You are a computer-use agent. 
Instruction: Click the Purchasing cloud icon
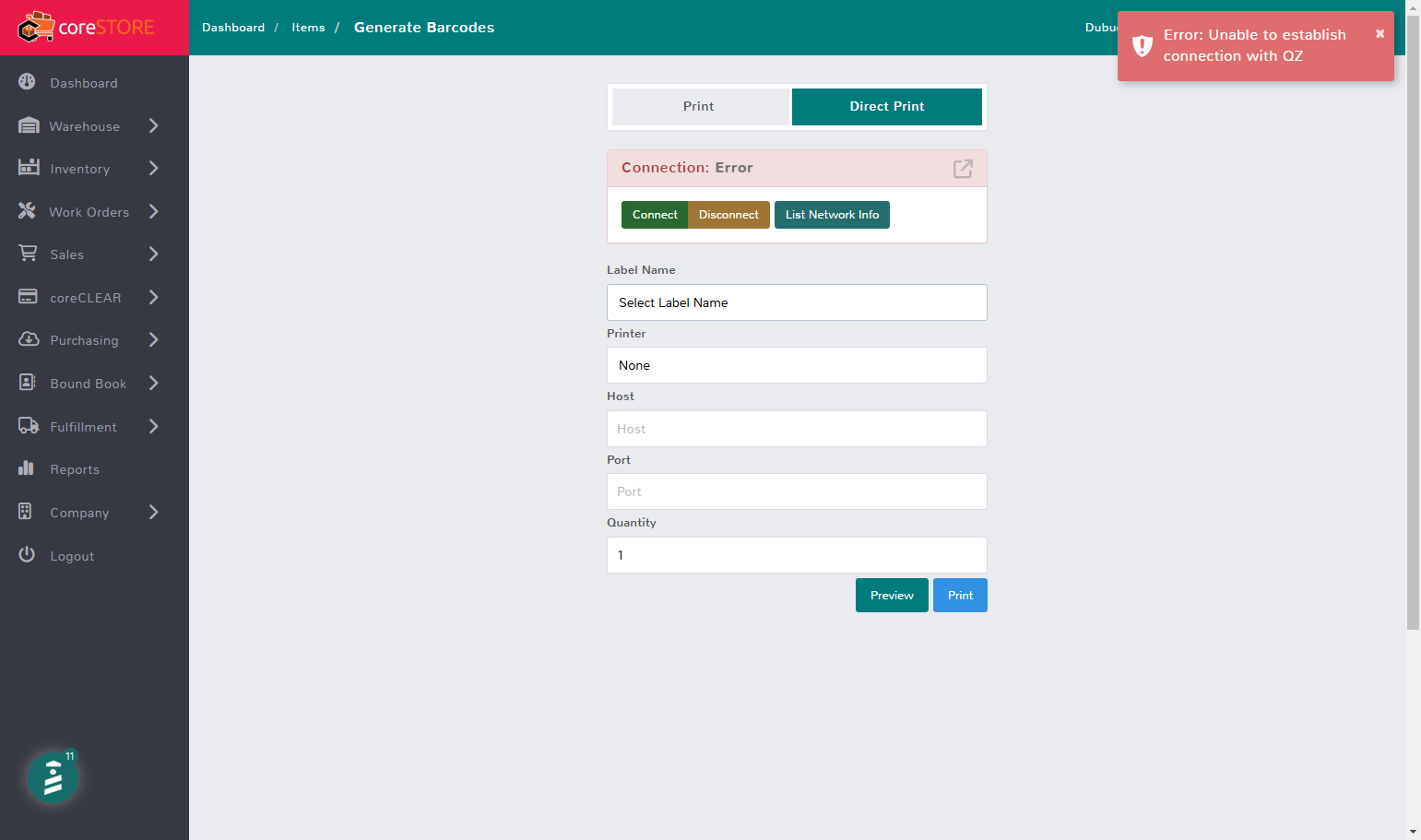click(x=29, y=339)
